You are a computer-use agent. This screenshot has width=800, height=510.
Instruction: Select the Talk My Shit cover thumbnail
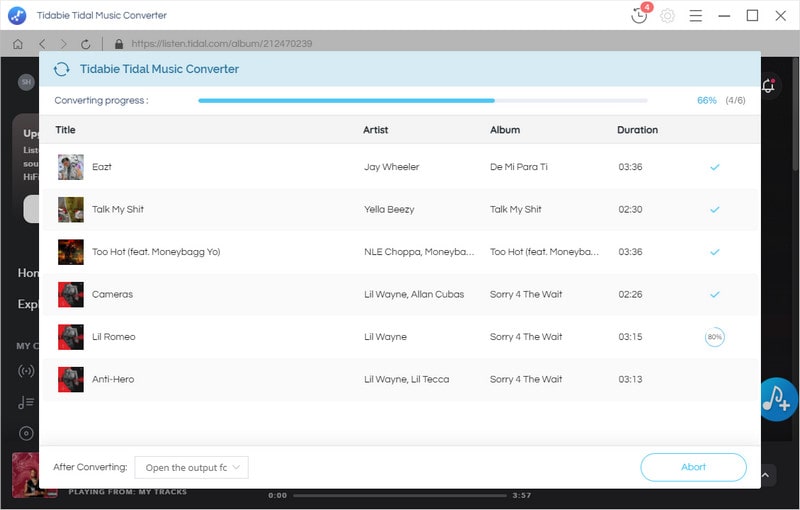coord(70,209)
